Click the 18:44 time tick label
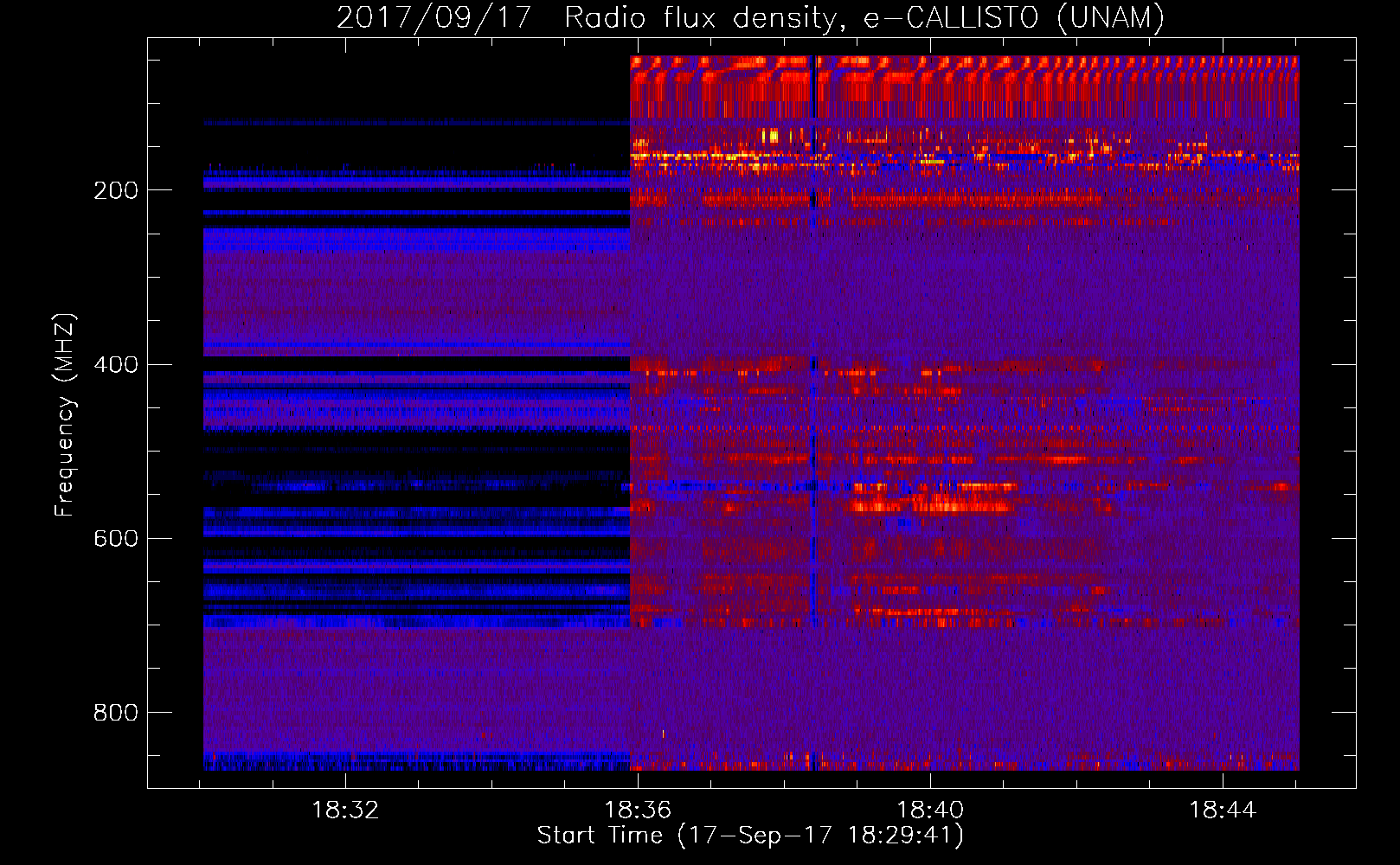The image size is (1400, 865). click(1223, 811)
